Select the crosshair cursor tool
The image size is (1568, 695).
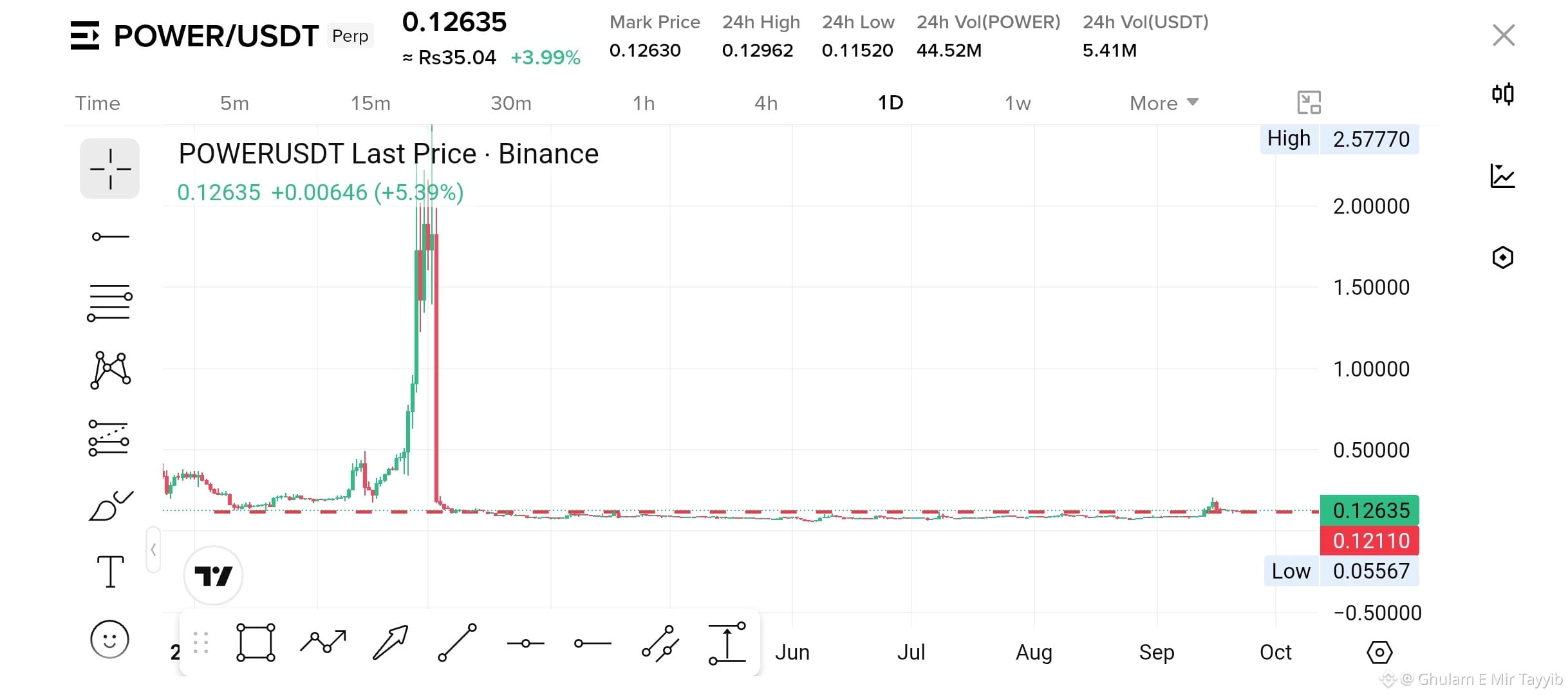(109, 169)
